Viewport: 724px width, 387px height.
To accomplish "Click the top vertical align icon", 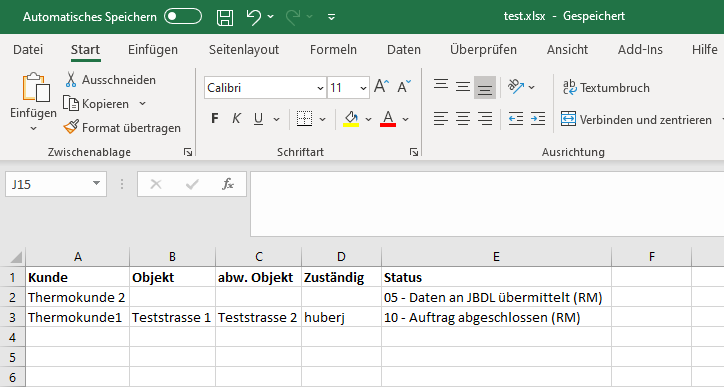I will pos(440,86).
